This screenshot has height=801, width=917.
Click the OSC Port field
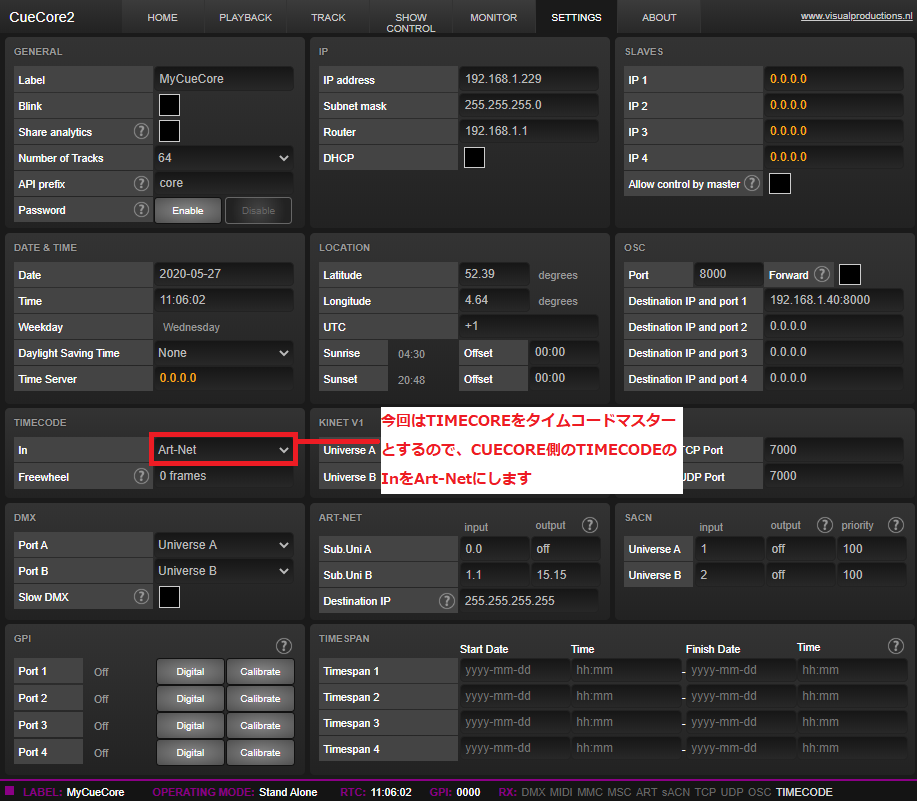click(729, 274)
